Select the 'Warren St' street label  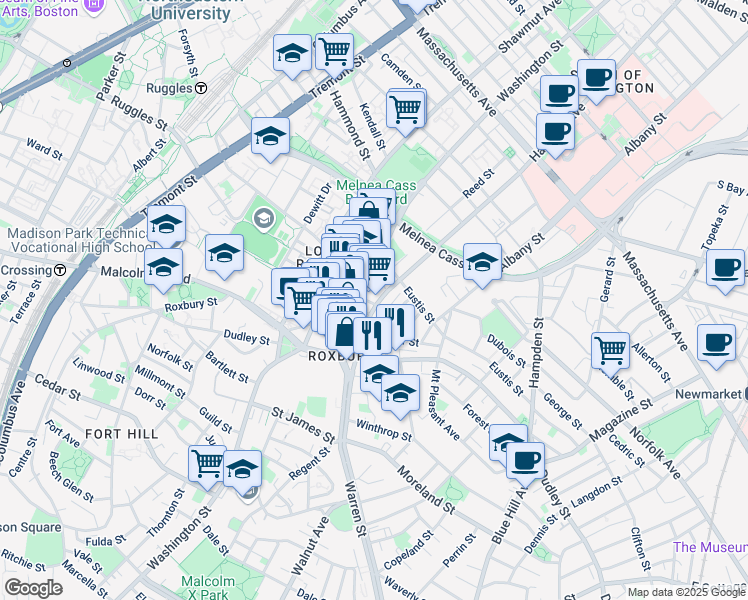pos(355,509)
